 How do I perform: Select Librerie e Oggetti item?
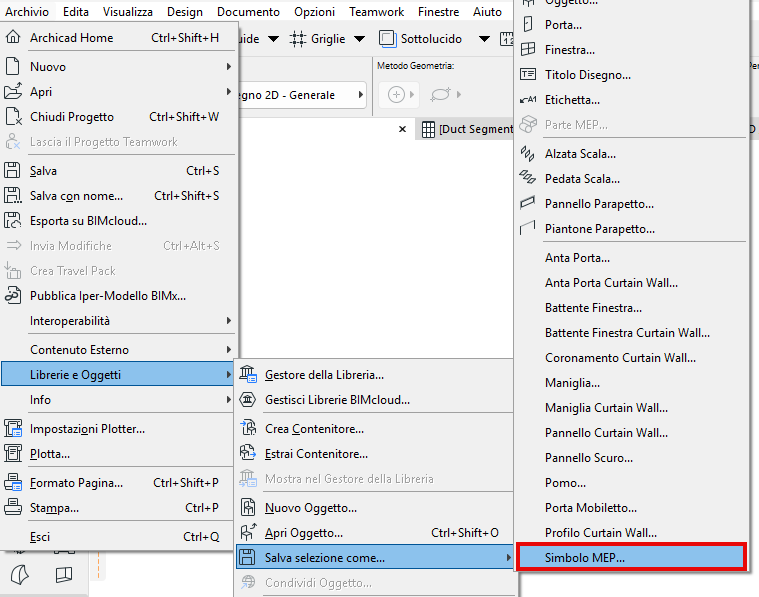tap(118, 374)
